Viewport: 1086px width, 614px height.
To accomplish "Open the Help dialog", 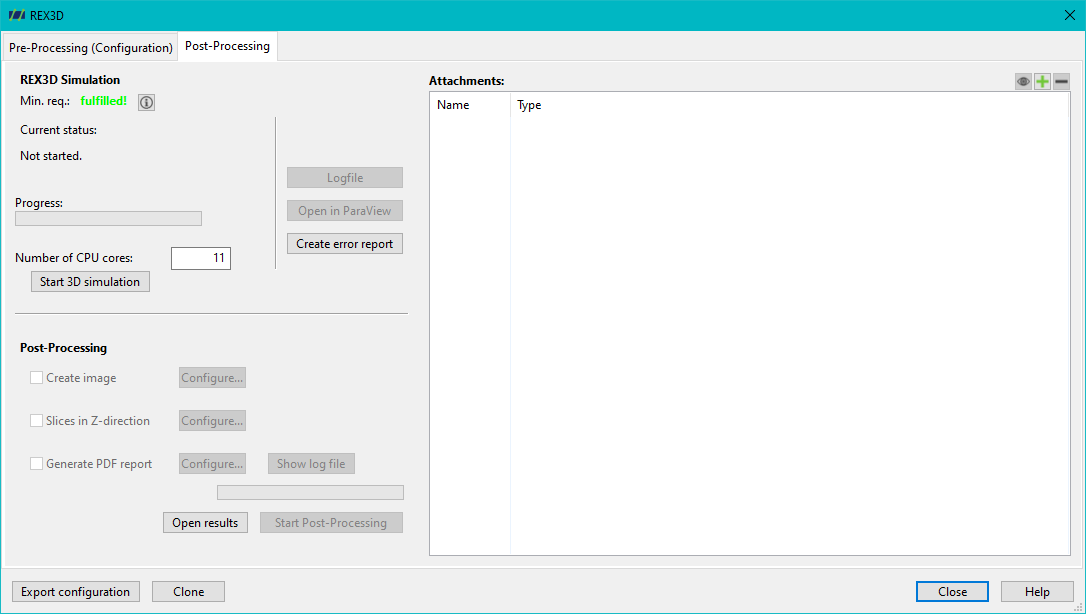I will pyautogui.click(x=1038, y=592).
